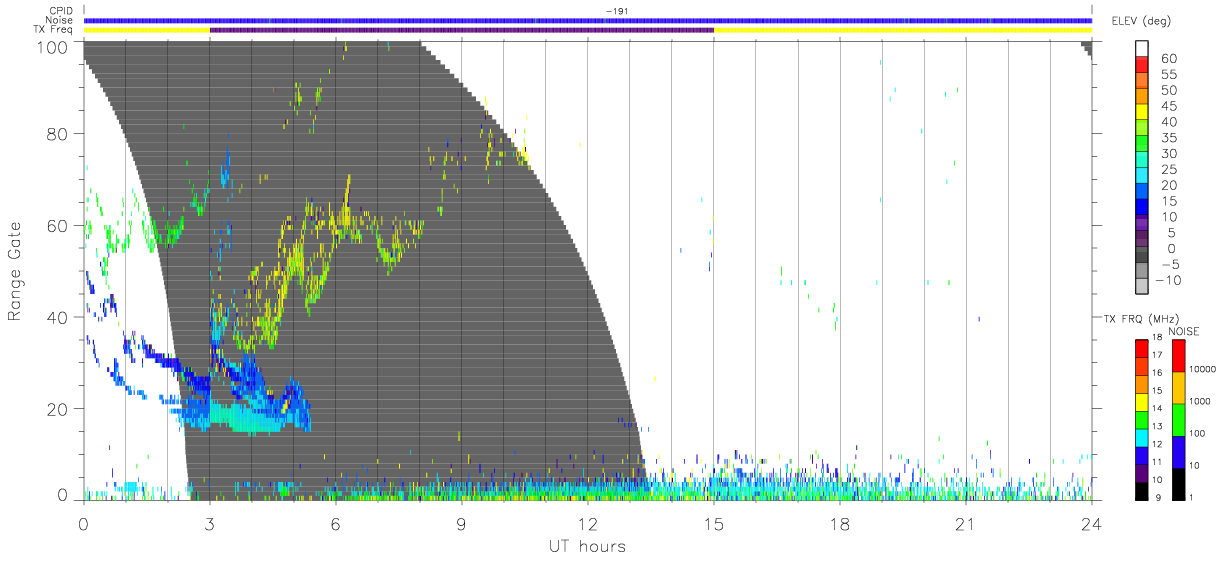The image size is (1228, 567).
Task: Click the green segment of NOISE color bar
Action: (1178, 420)
